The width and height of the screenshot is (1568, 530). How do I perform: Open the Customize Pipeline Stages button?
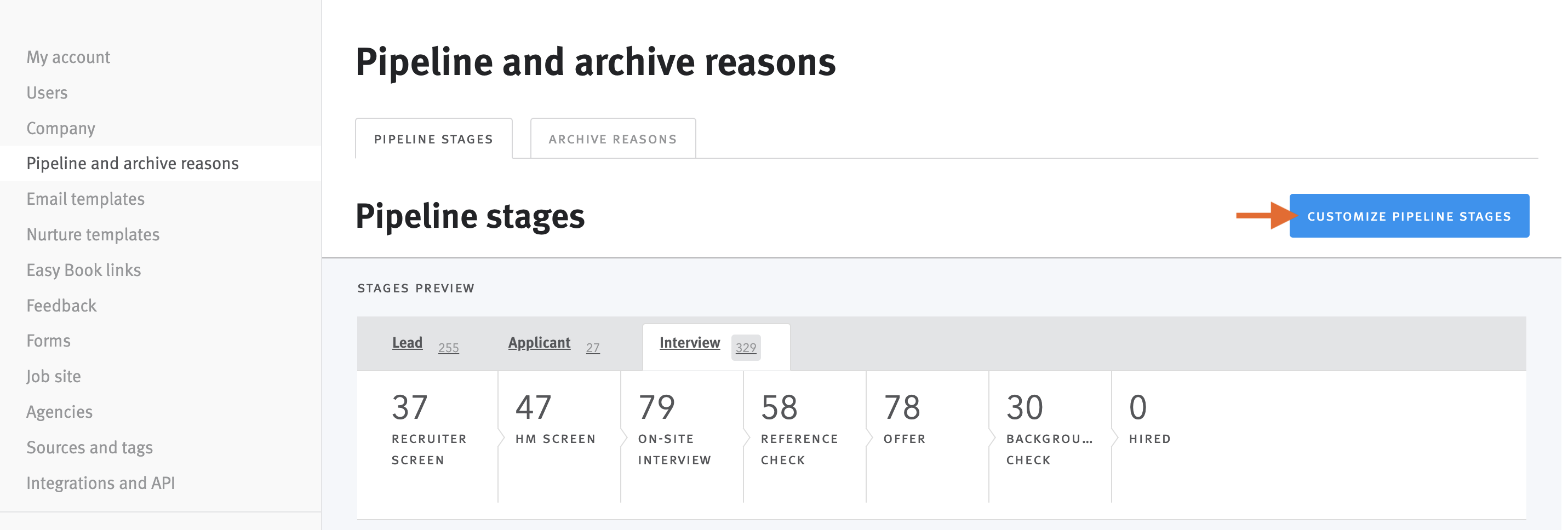(x=1409, y=215)
